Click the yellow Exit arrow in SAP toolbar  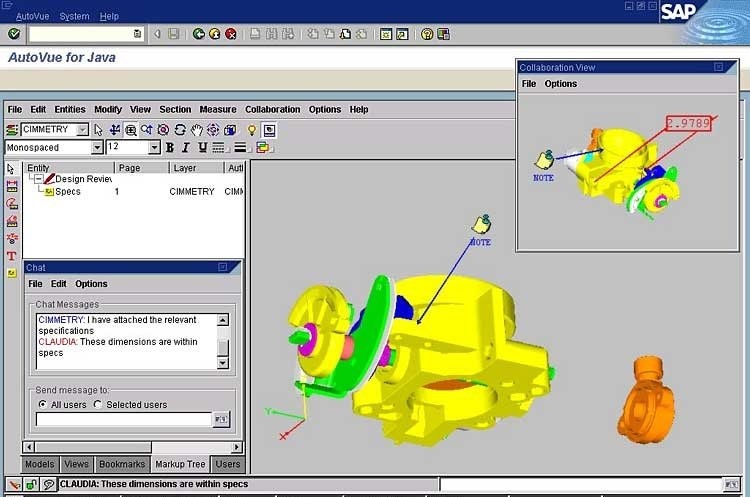click(x=215, y=34)
